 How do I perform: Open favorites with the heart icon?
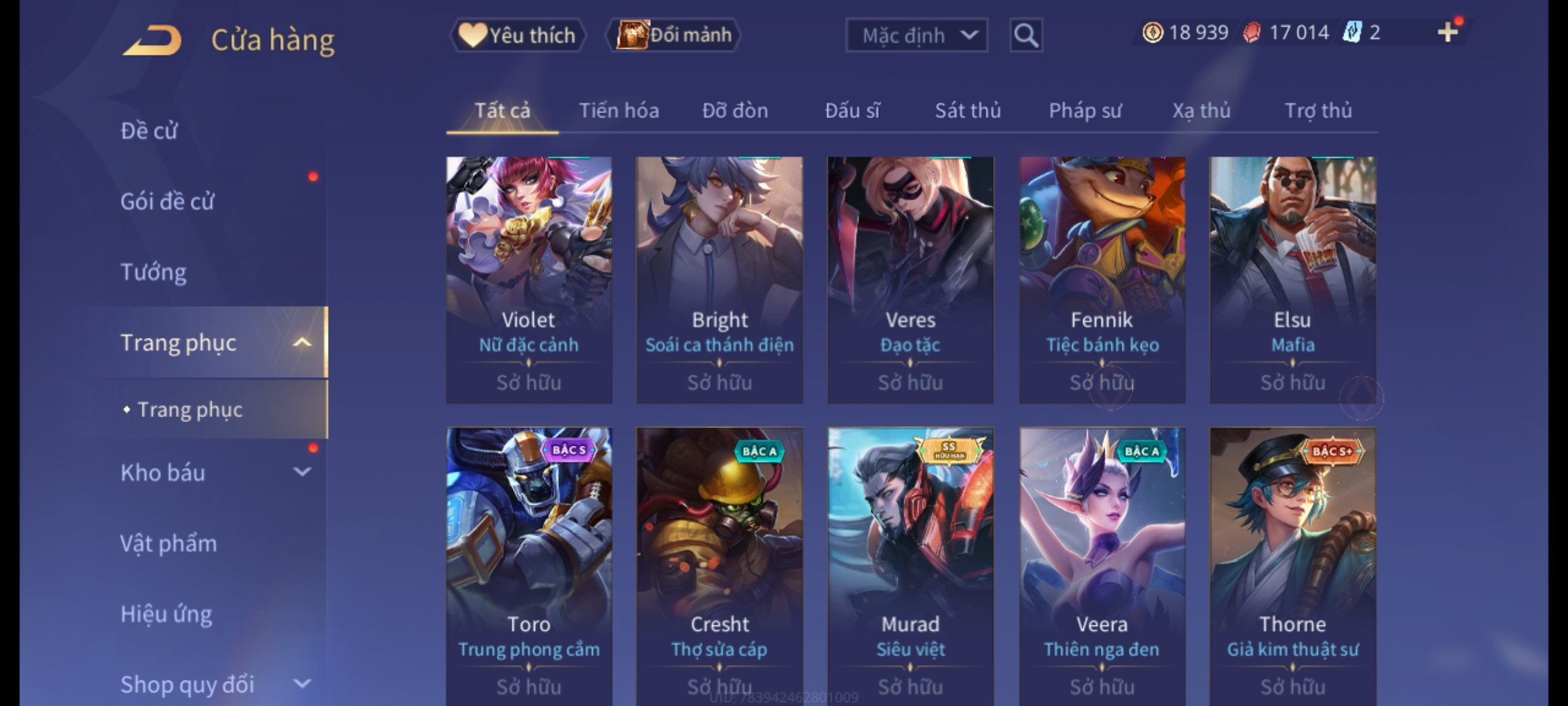(x=472, y=35)
